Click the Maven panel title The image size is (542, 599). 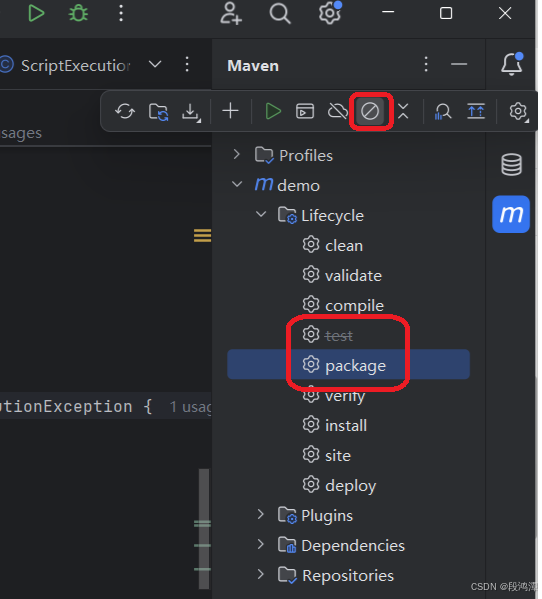coord(253,66)
